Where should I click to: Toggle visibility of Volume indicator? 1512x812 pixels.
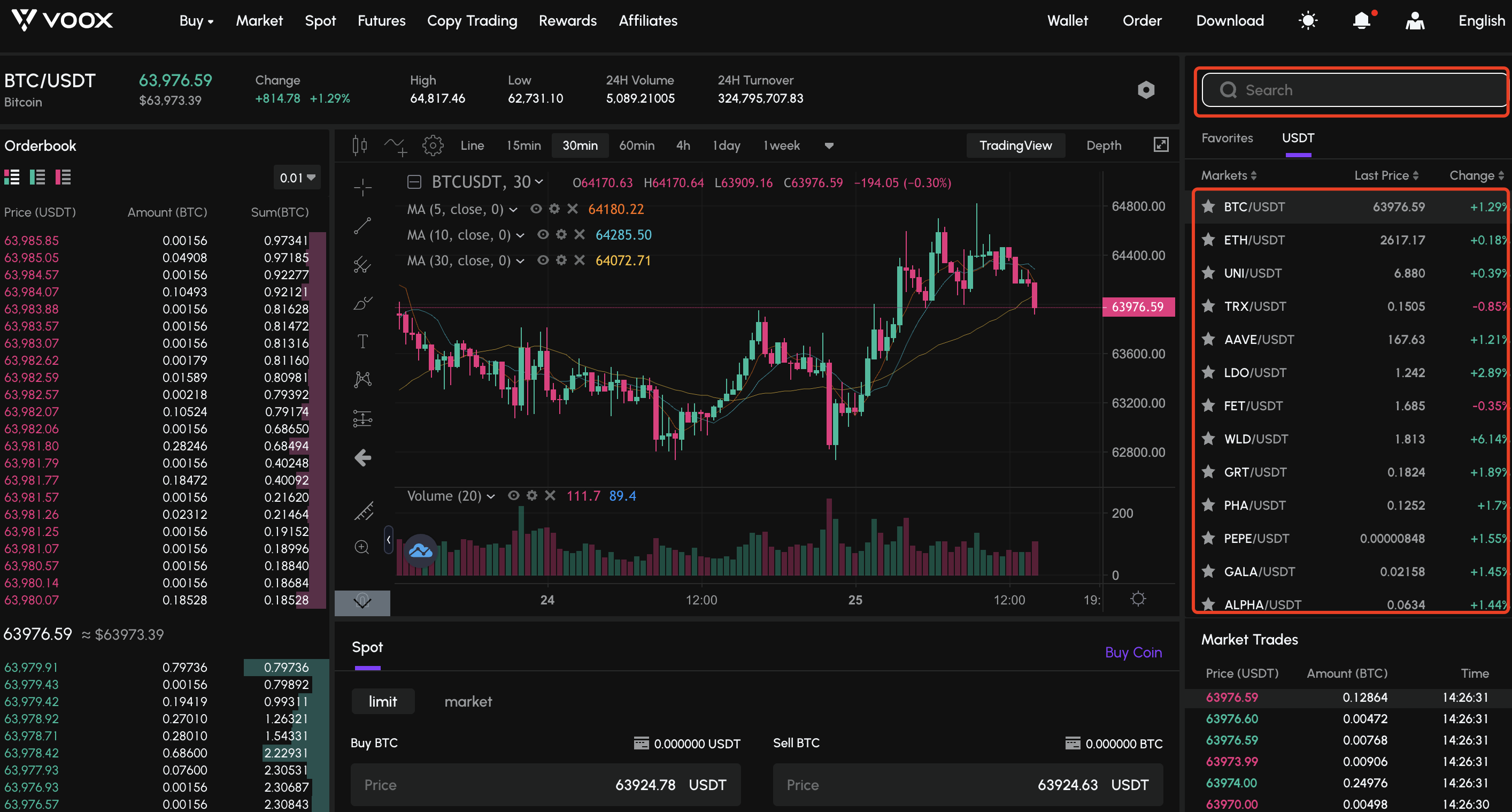(514, 495)
